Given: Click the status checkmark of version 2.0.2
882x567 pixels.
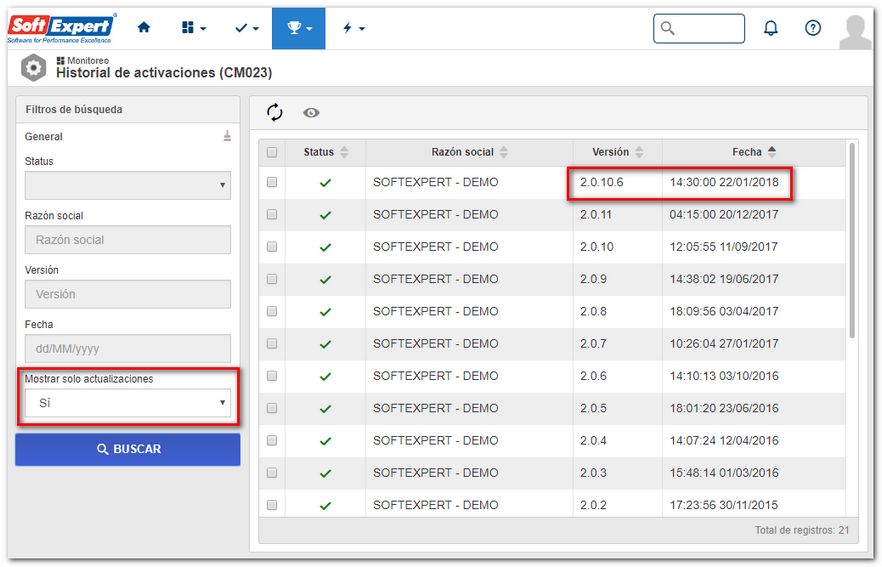Looking at the screenshot, I should pyautogui.click(x=325, y=506).
